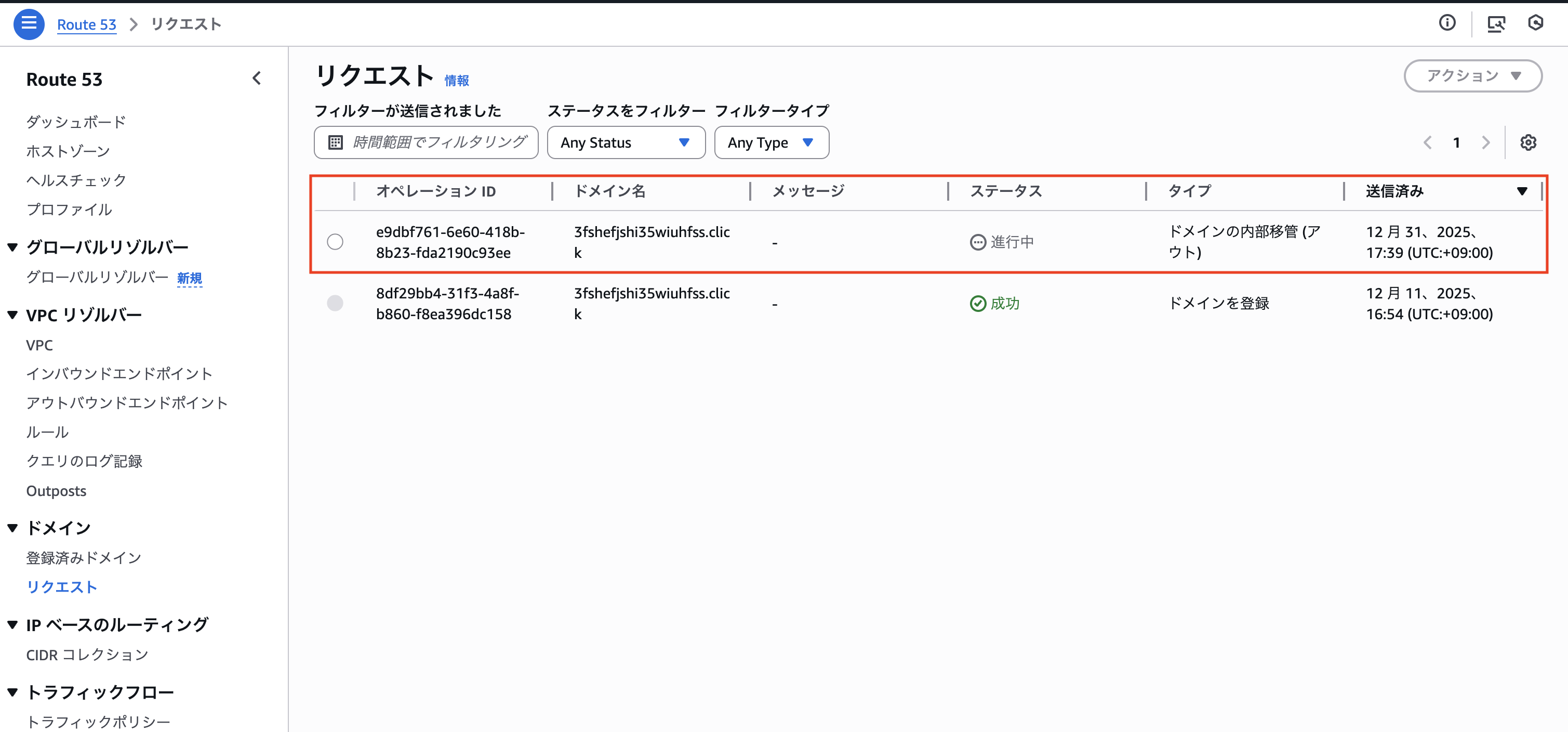Select the radio button for the ドメインを登録 row

pyautogui.click(x=335, y=303)
